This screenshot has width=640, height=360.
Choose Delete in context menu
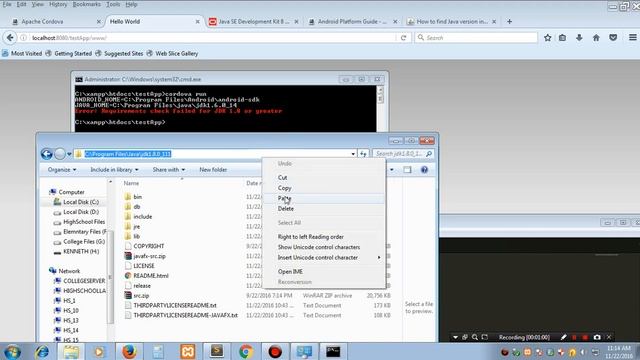[324, 209]
